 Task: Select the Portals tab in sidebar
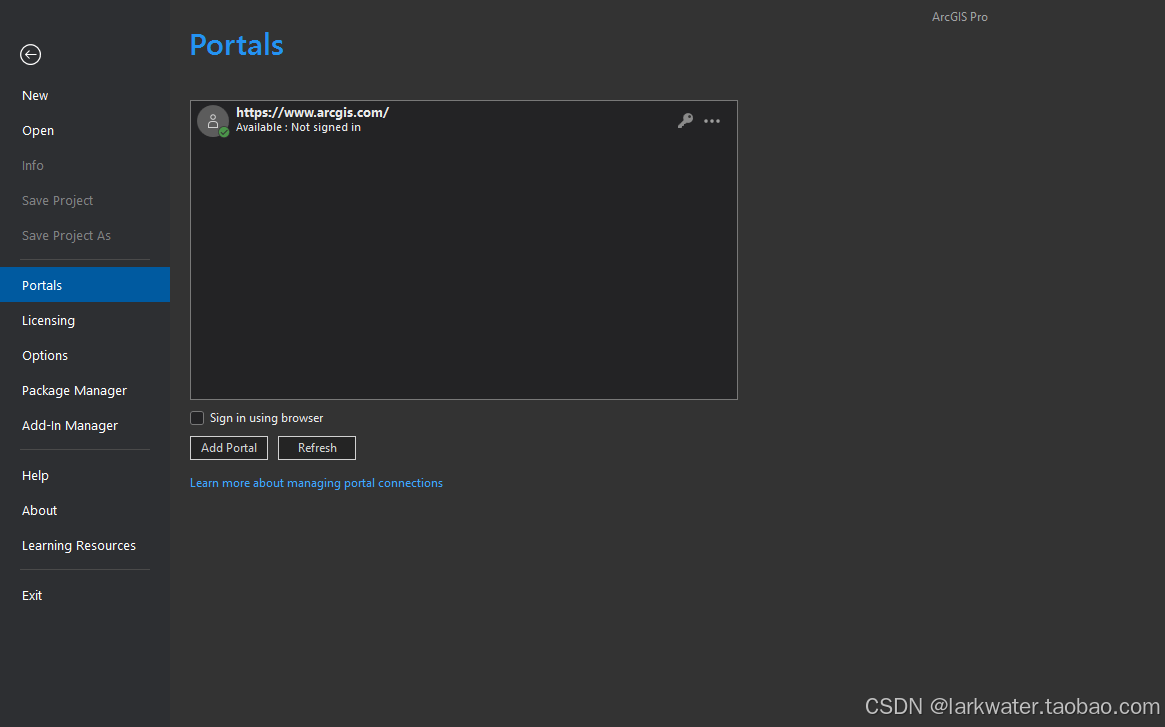85,285
